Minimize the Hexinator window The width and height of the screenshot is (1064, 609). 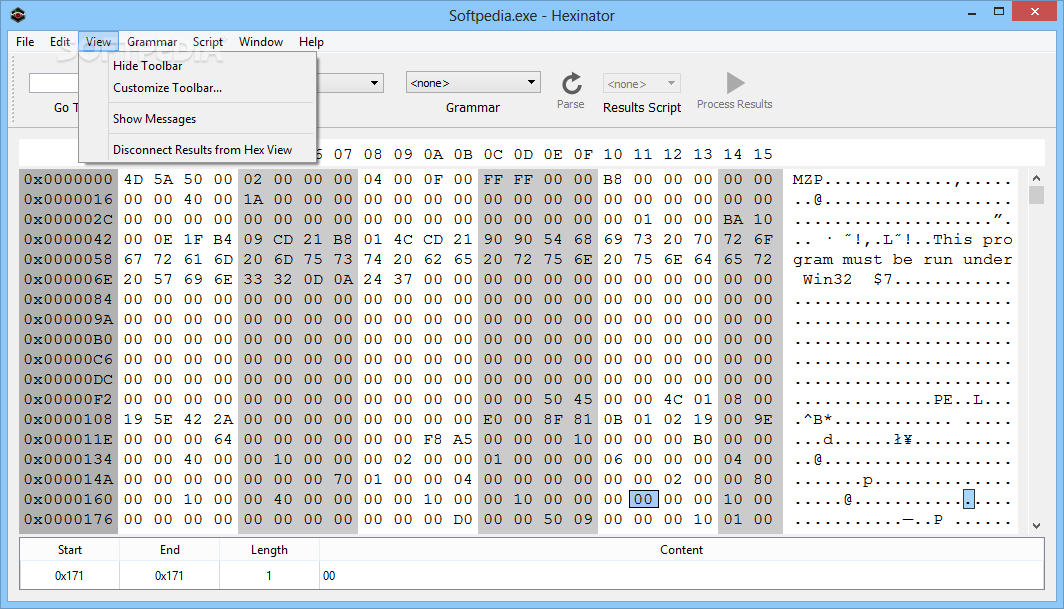click(x=972, y=12)
